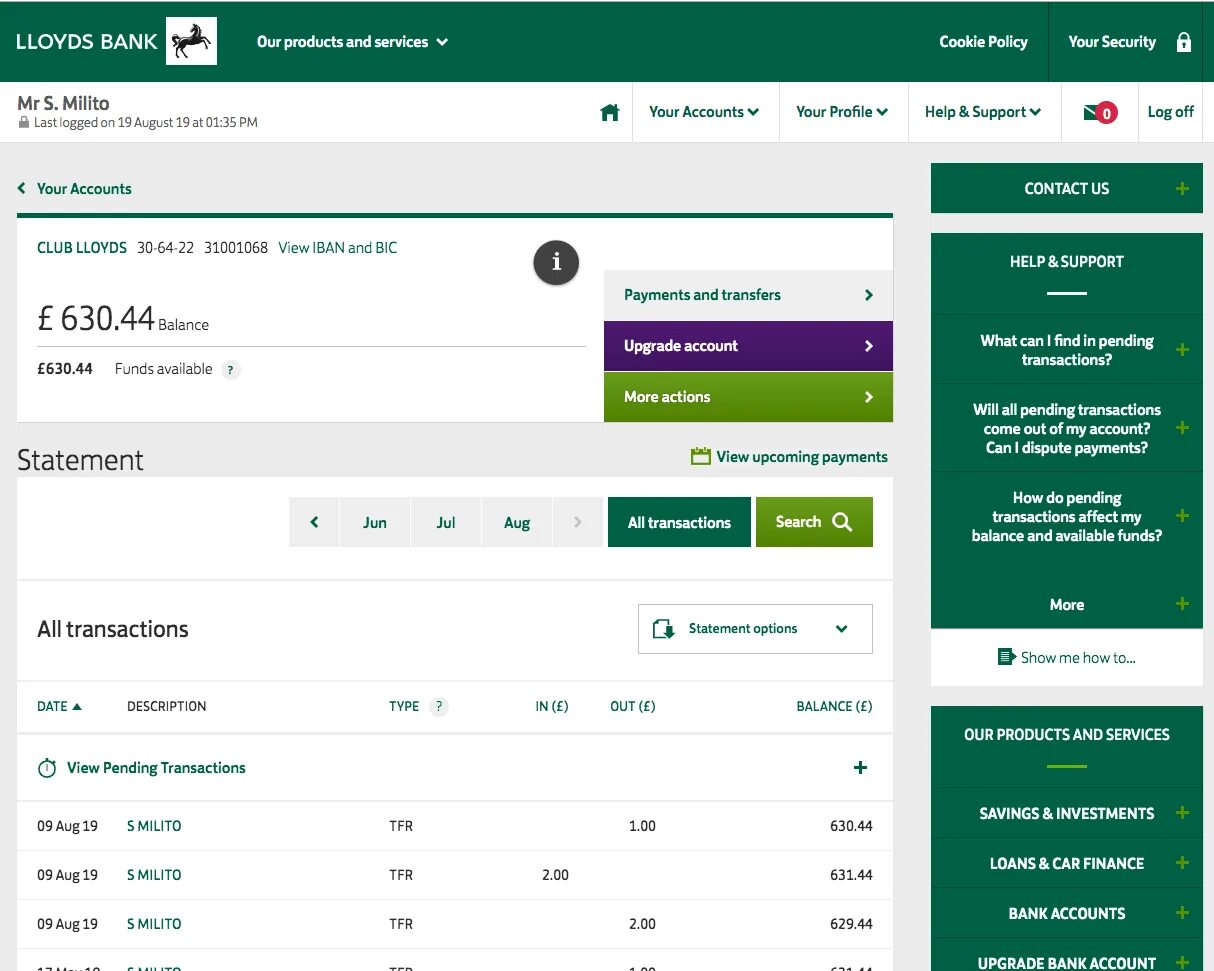Click the document icon beside Show me how to

click(1006, 657)
